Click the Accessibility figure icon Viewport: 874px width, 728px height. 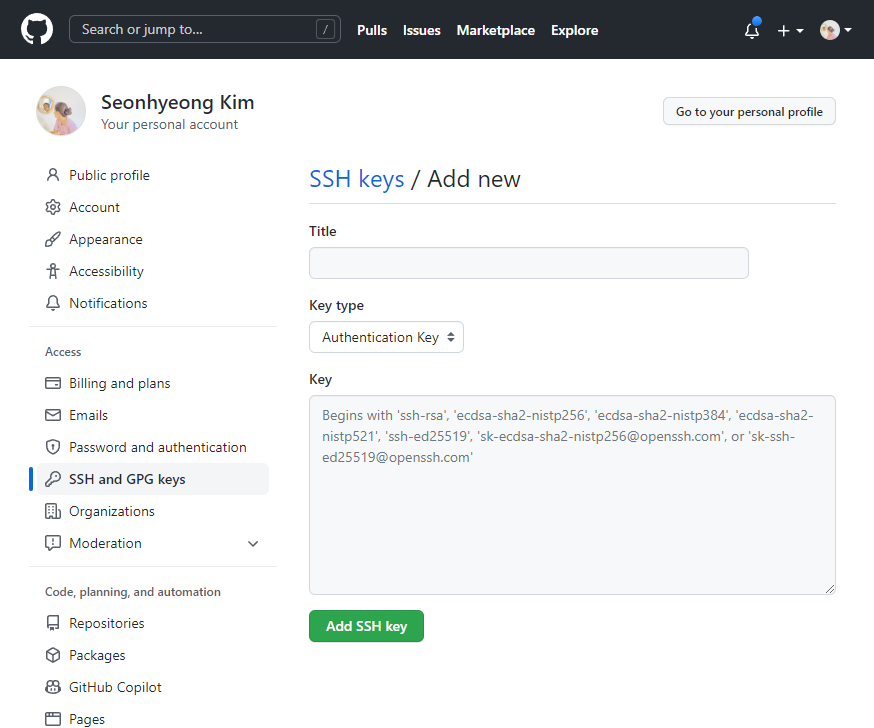pos(53,271)
